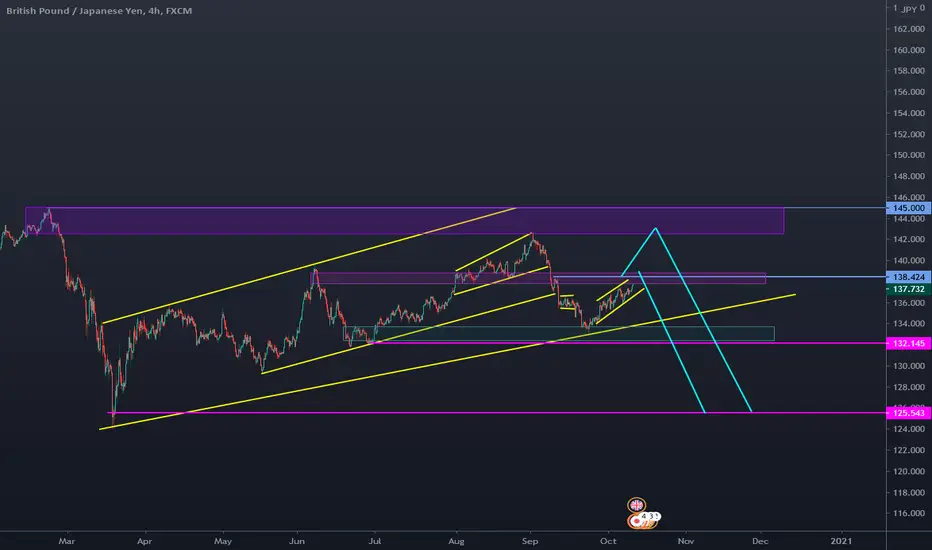
Task: Click the 134.000 price axis value
Action: [909, 324]
